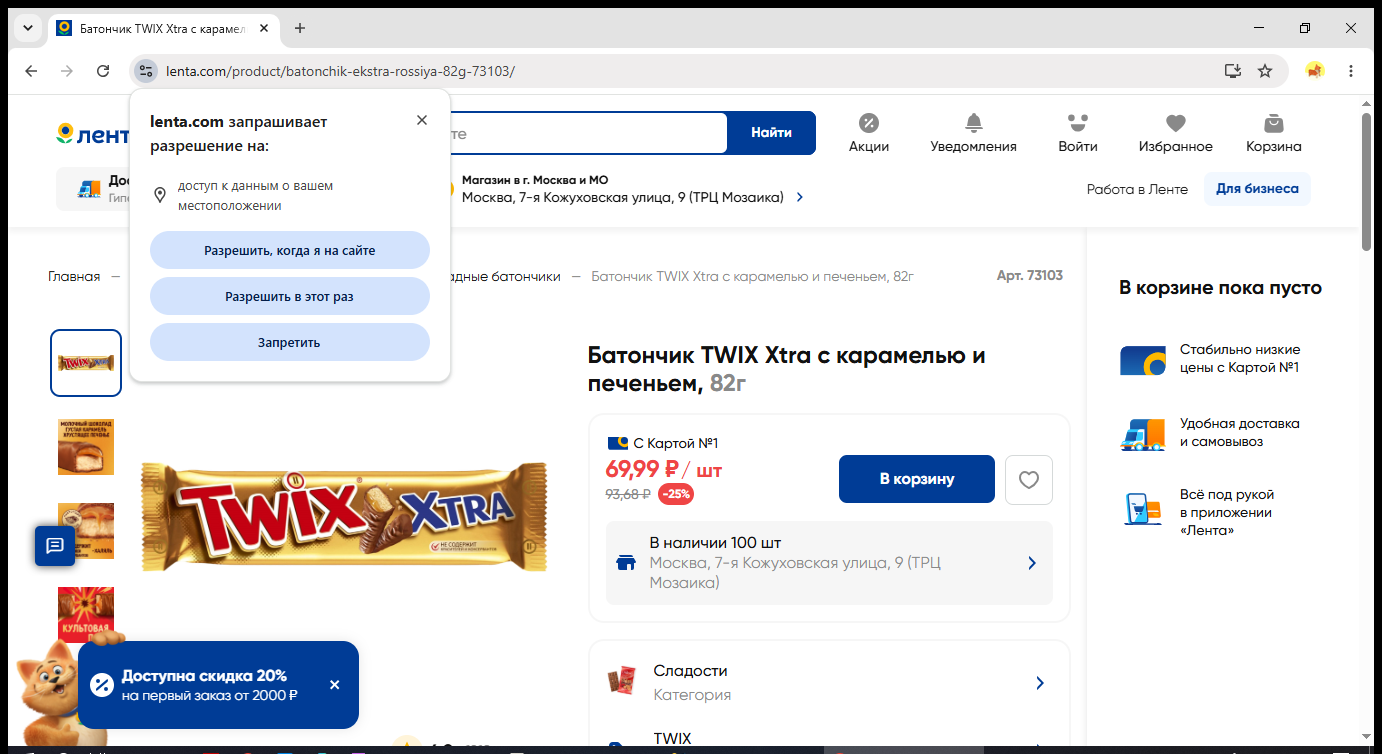1382x754 pixels.
Task: Click the location pin icon in the permission popup
Action: coord(159,195)
